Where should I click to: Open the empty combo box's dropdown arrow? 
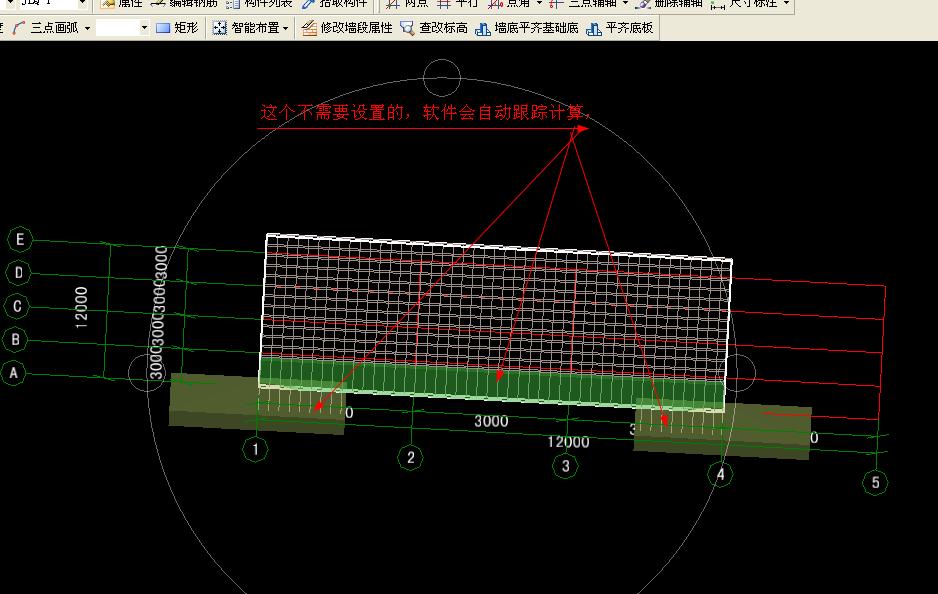pos(144,28)
